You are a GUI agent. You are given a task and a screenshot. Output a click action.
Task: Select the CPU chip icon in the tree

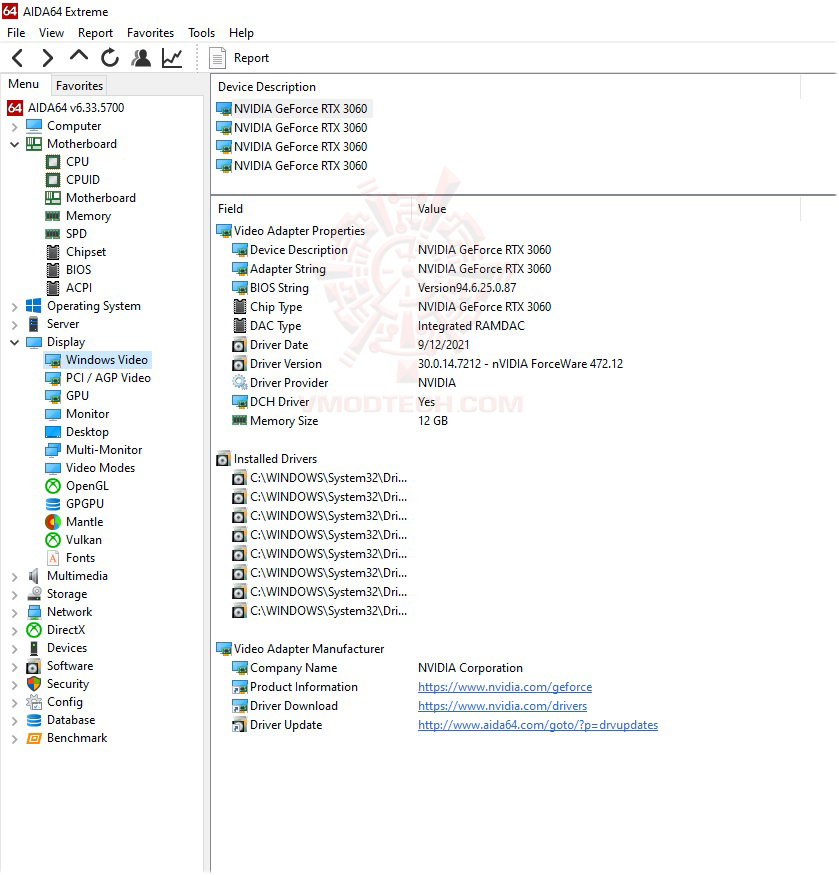click(53, 162)
